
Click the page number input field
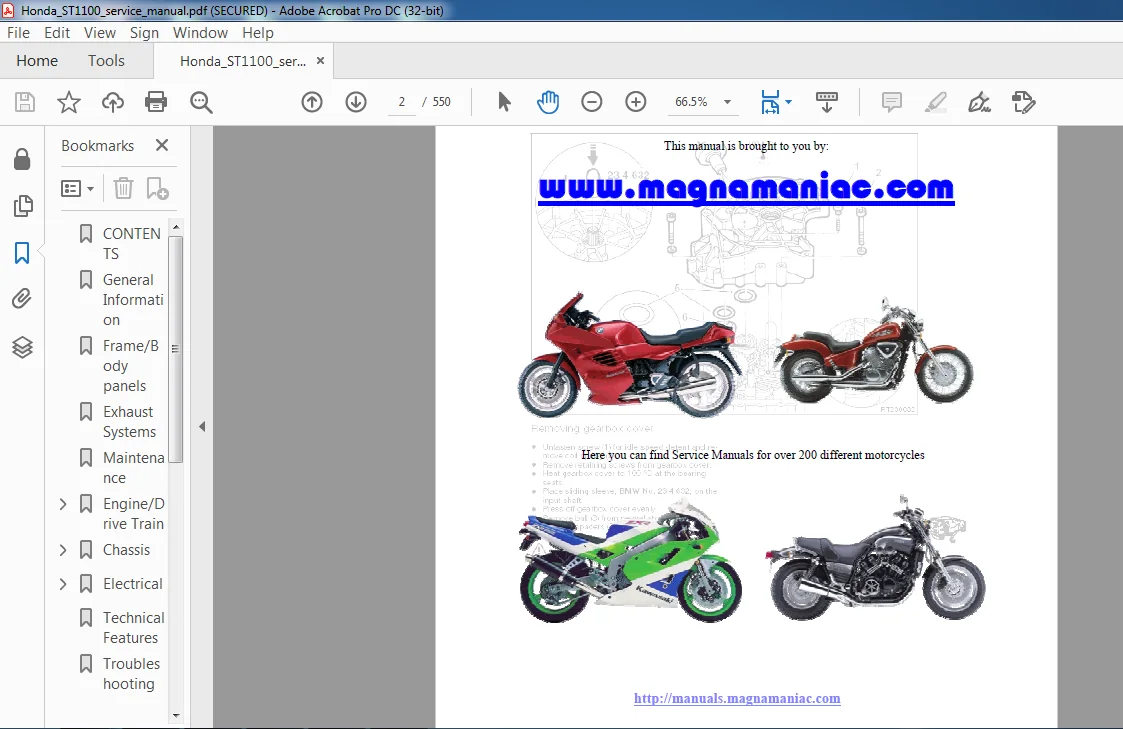(402, 102)
